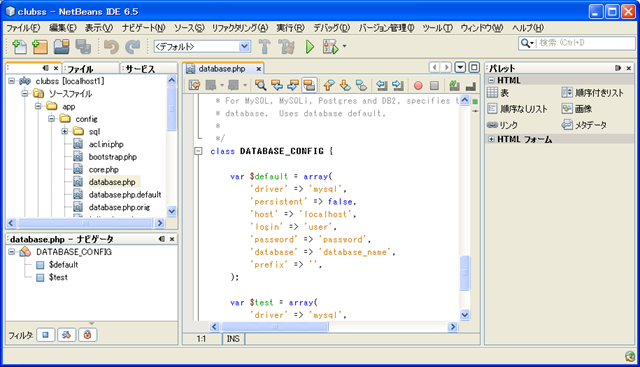Start debugging the main project
This screenshot has width=640, height=367.
pos(331,47)
